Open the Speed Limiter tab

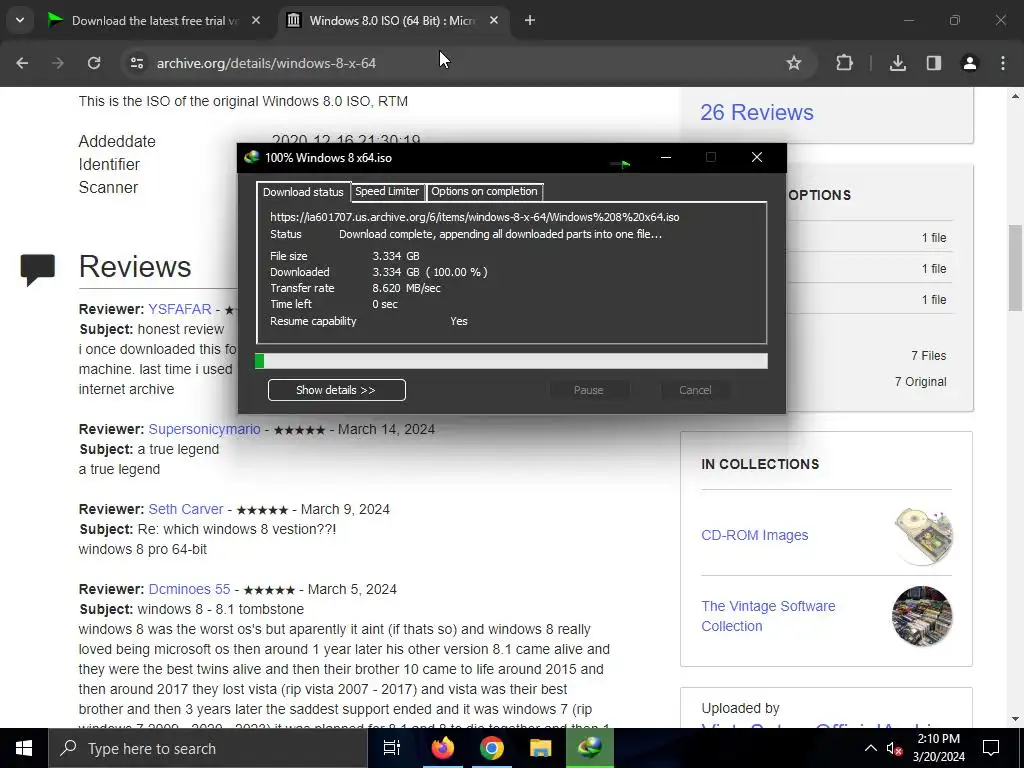[x=387, y=191]
